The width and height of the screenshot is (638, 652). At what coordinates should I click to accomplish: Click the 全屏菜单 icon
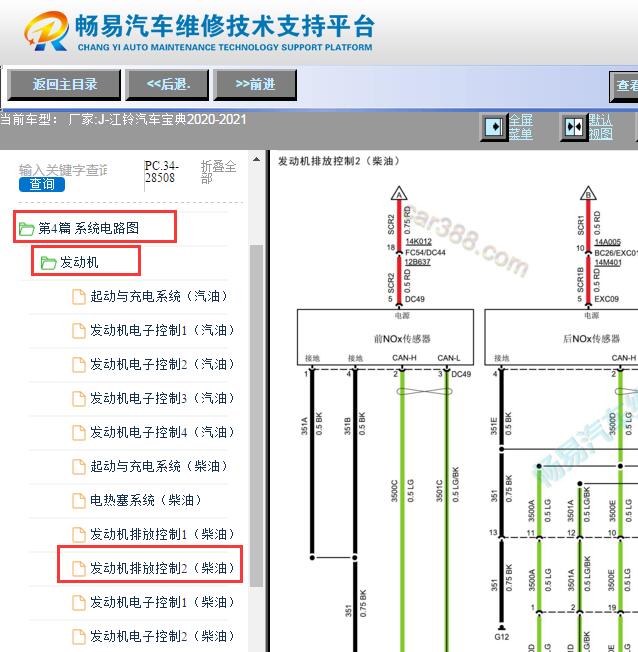pos(494,126)
